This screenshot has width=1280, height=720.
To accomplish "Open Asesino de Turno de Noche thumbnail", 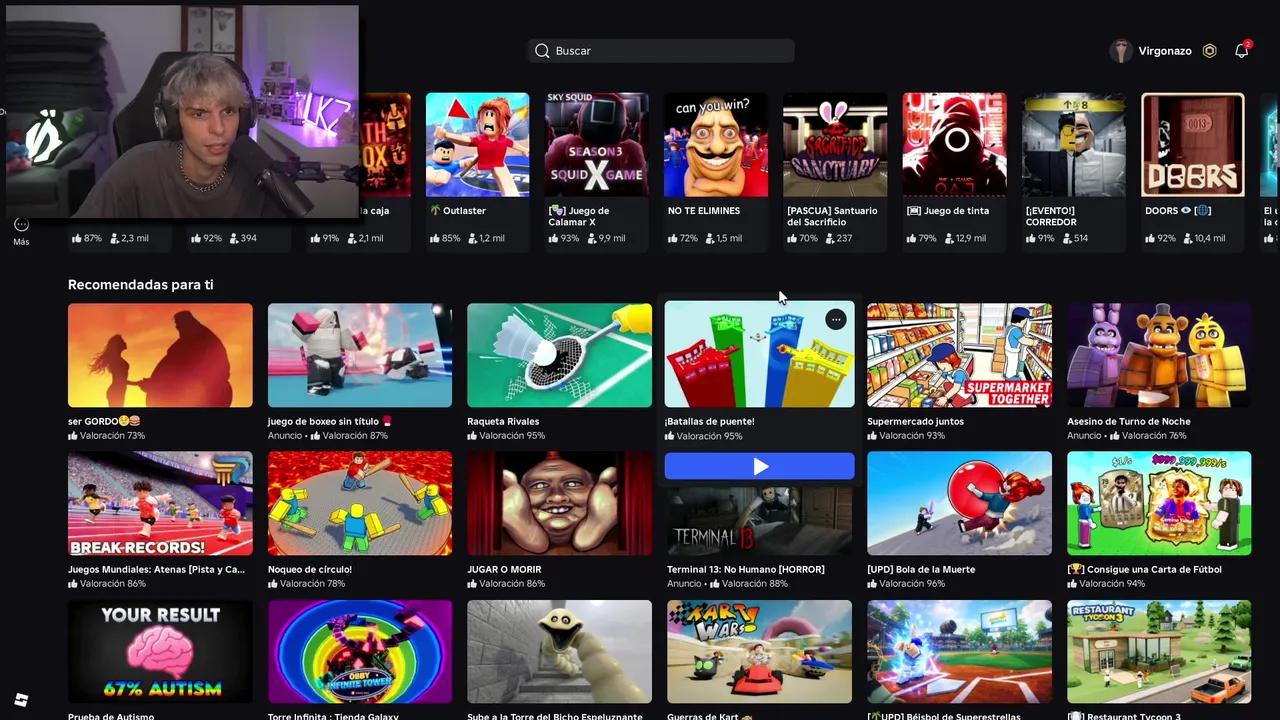I will click(x=1159, y=355).
